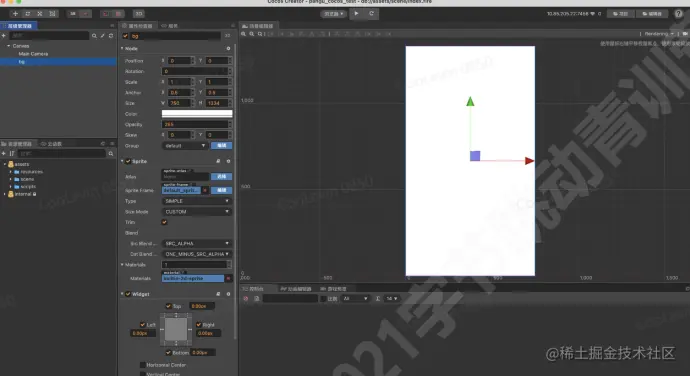Click the reset zoom magnifier in scene toolbar

(260, 34)
